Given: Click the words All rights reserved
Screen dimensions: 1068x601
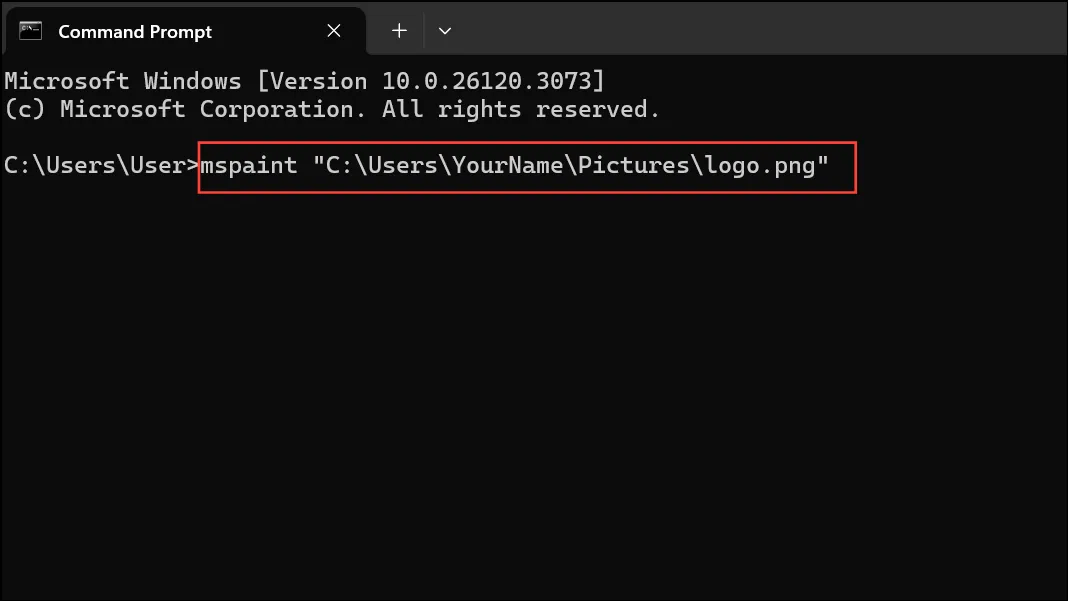Looking at the screenshot, I should click(x=520, y=109).
